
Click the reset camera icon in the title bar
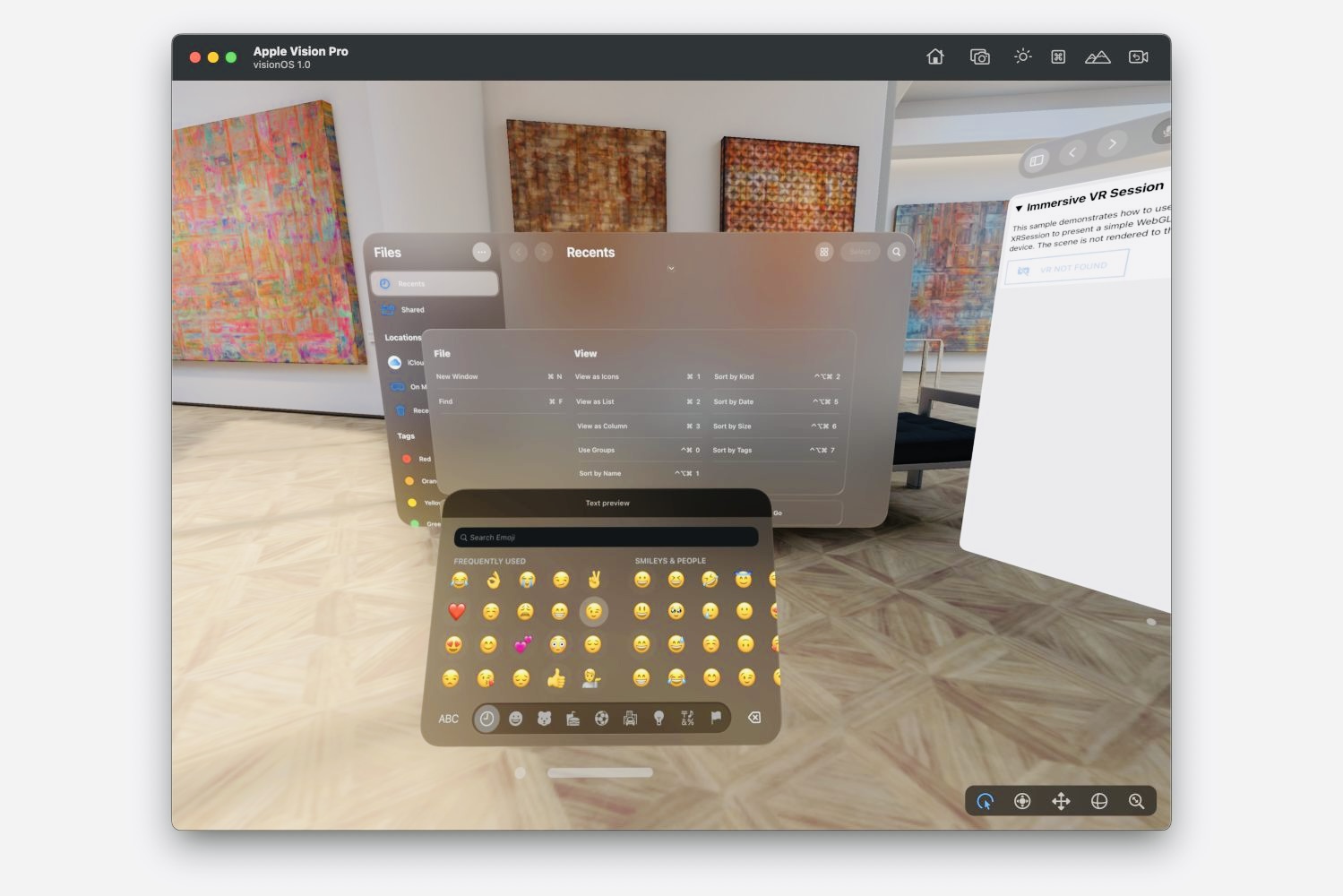pyautogui.click(x=1139, y=56)
